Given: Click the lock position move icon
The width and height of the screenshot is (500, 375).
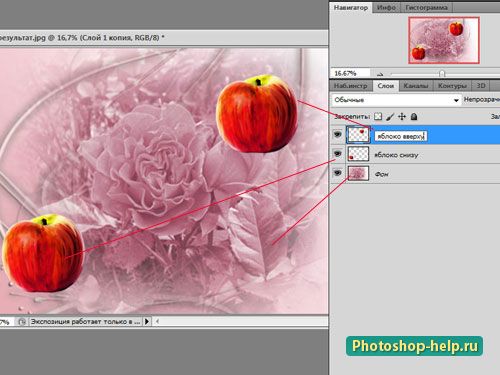Looking at the screenshot, I should [402, 116].
